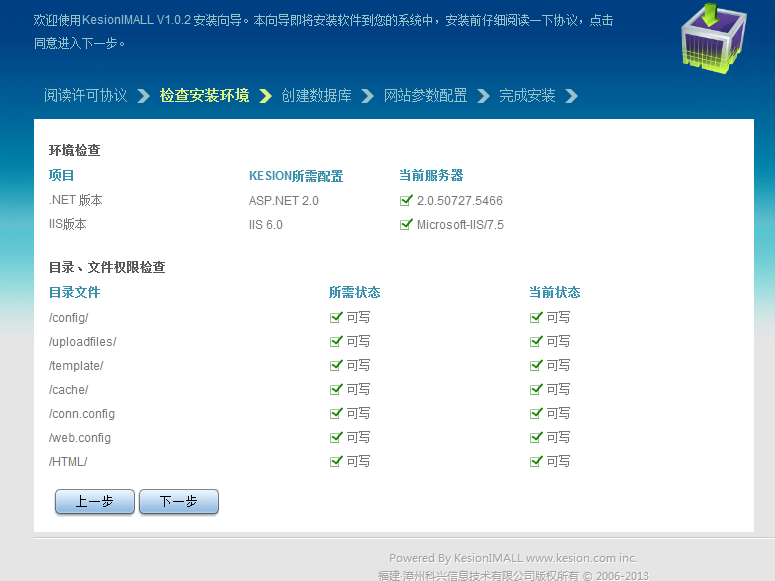Click green check icon beside Microsoft-IIS/7.5
The width and height of the screenshot is (775, 581).
click(406, 224)
